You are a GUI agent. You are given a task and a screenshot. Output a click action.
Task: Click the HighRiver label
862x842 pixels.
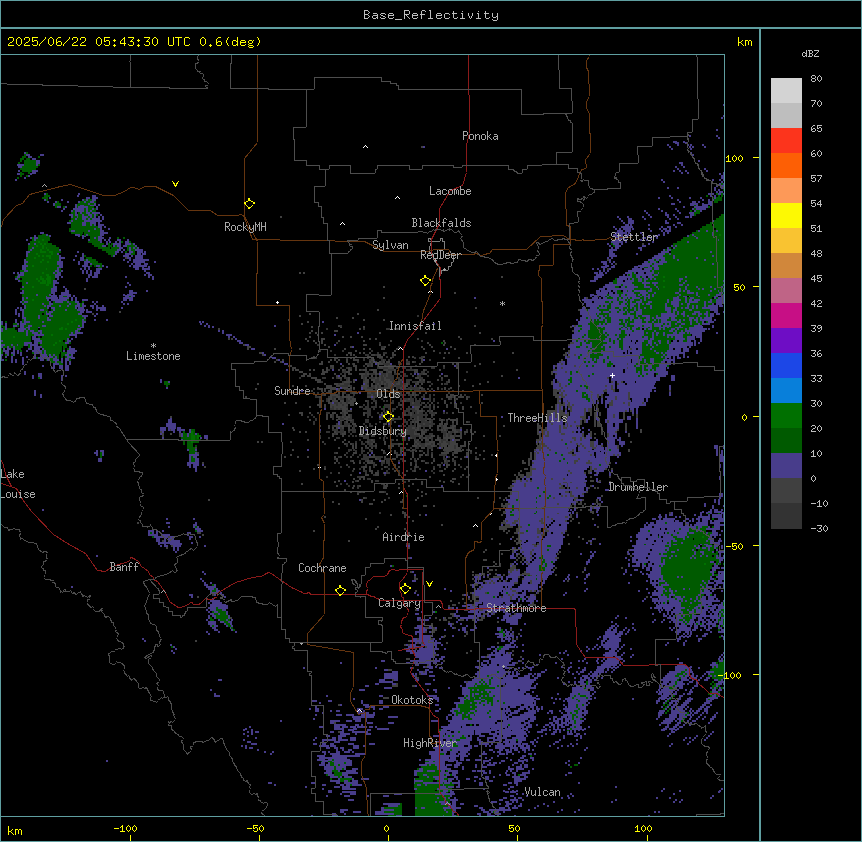pyautogui.click(x=430, y=743)
